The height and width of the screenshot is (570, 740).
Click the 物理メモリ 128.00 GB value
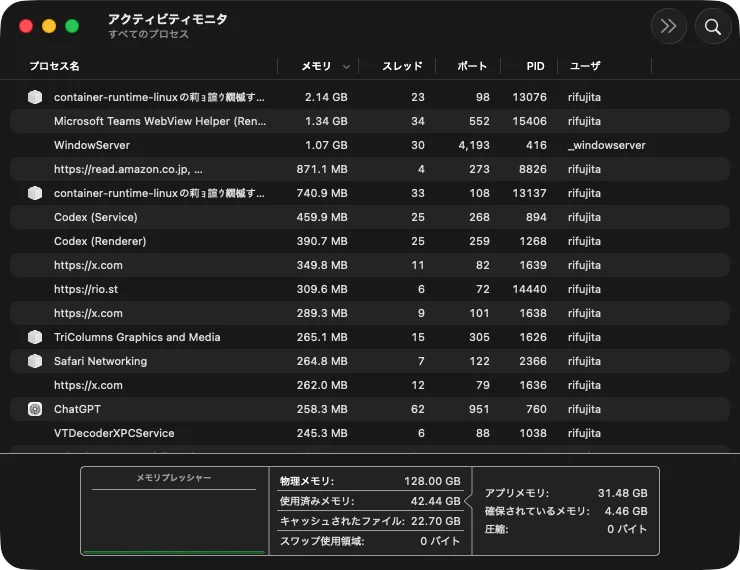pos(432,481)
